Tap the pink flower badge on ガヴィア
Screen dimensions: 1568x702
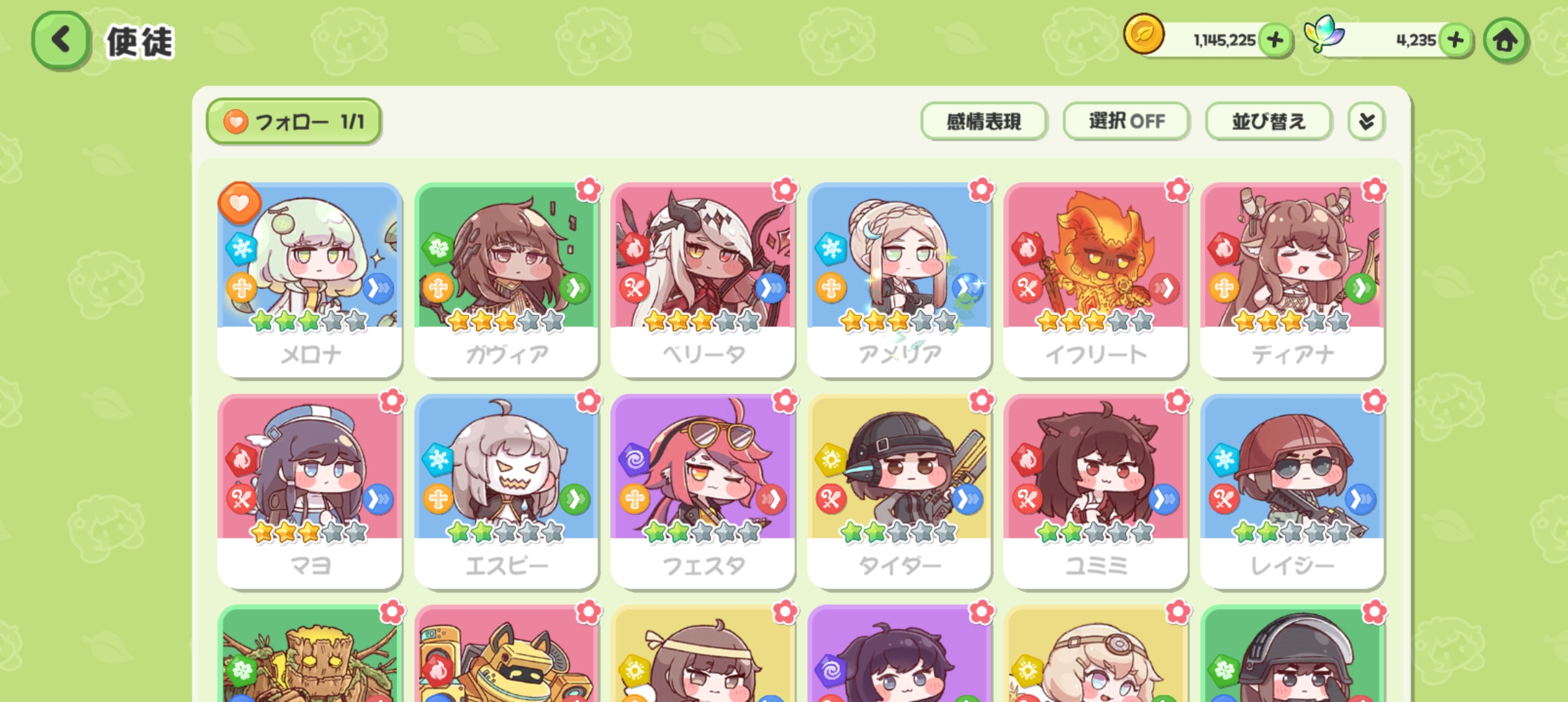click(589, 190)
